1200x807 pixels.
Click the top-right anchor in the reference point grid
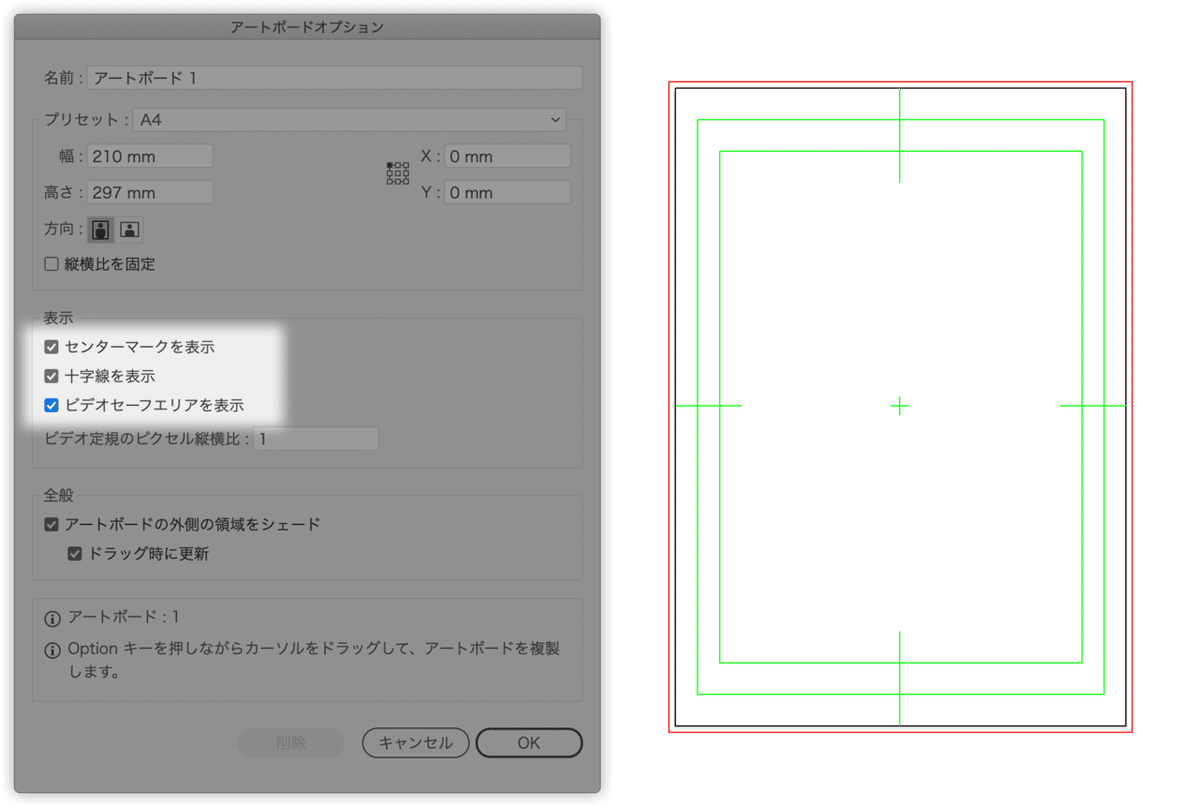click(406, 165)
